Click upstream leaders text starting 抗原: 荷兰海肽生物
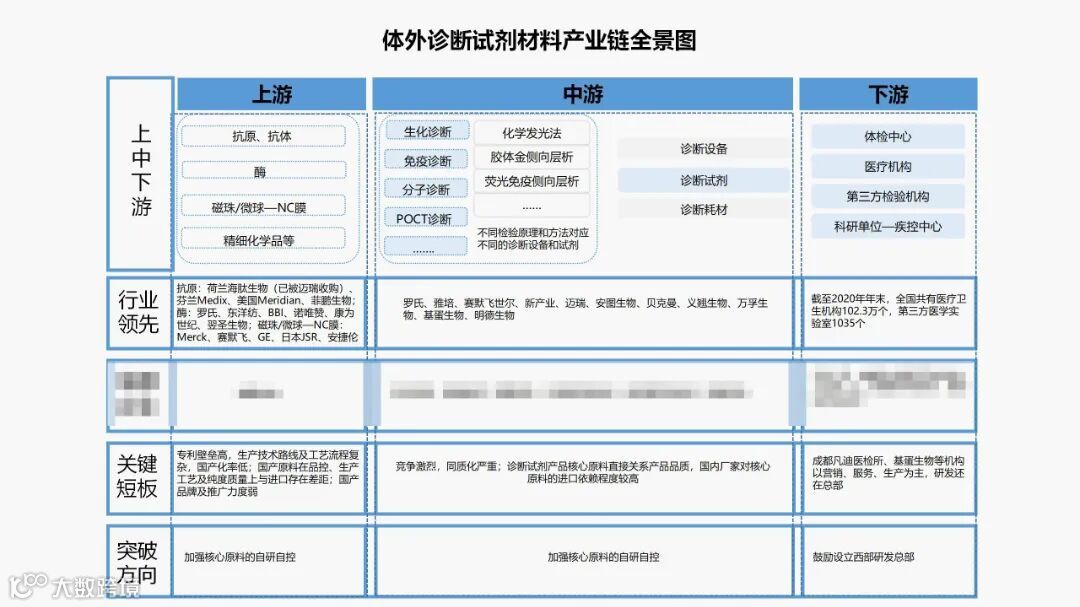Image resolution: width=1080 pixels, height=607 pixels. click(x=267, y=312)
